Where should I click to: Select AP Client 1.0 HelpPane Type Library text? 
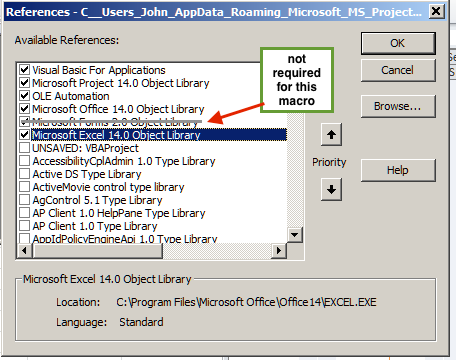tap(119, 213)
